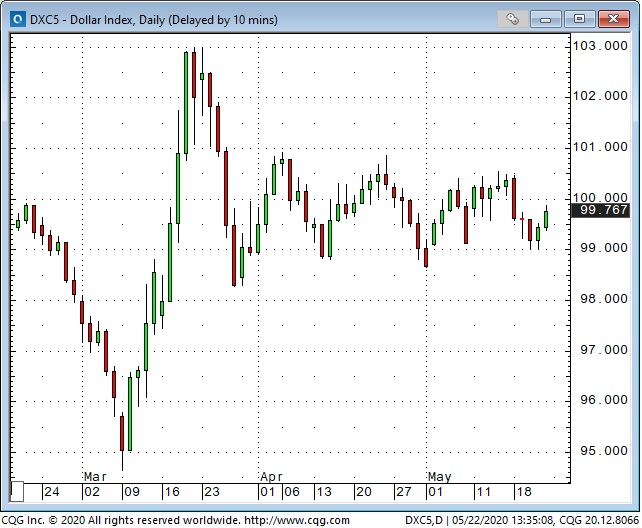The height and width of the screenshot is (528, 642).
Task: Click the date label 20 on time axis
Action: pyautogui.click(x=364, y=492)
